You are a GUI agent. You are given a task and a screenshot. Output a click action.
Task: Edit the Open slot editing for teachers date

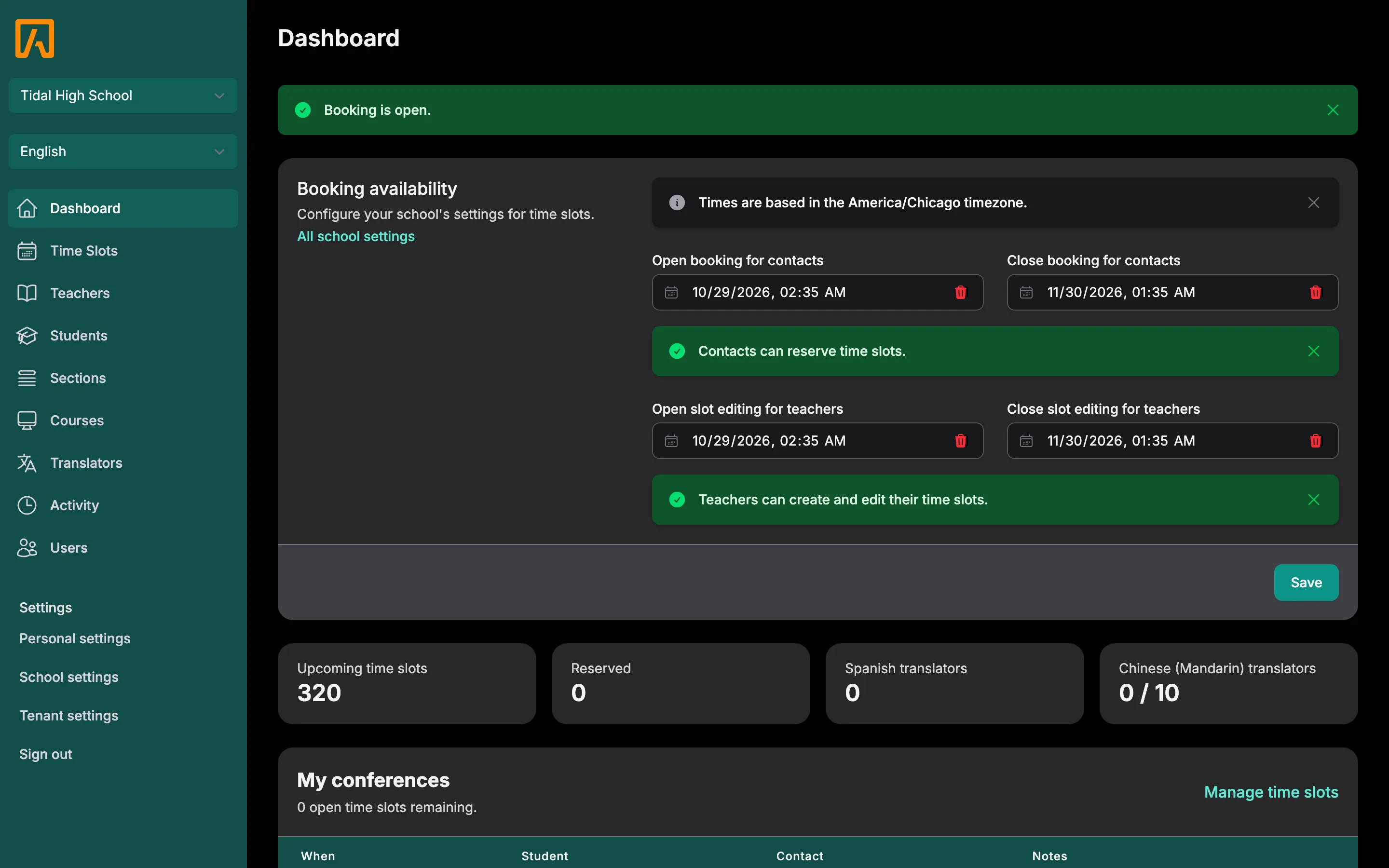817,441
